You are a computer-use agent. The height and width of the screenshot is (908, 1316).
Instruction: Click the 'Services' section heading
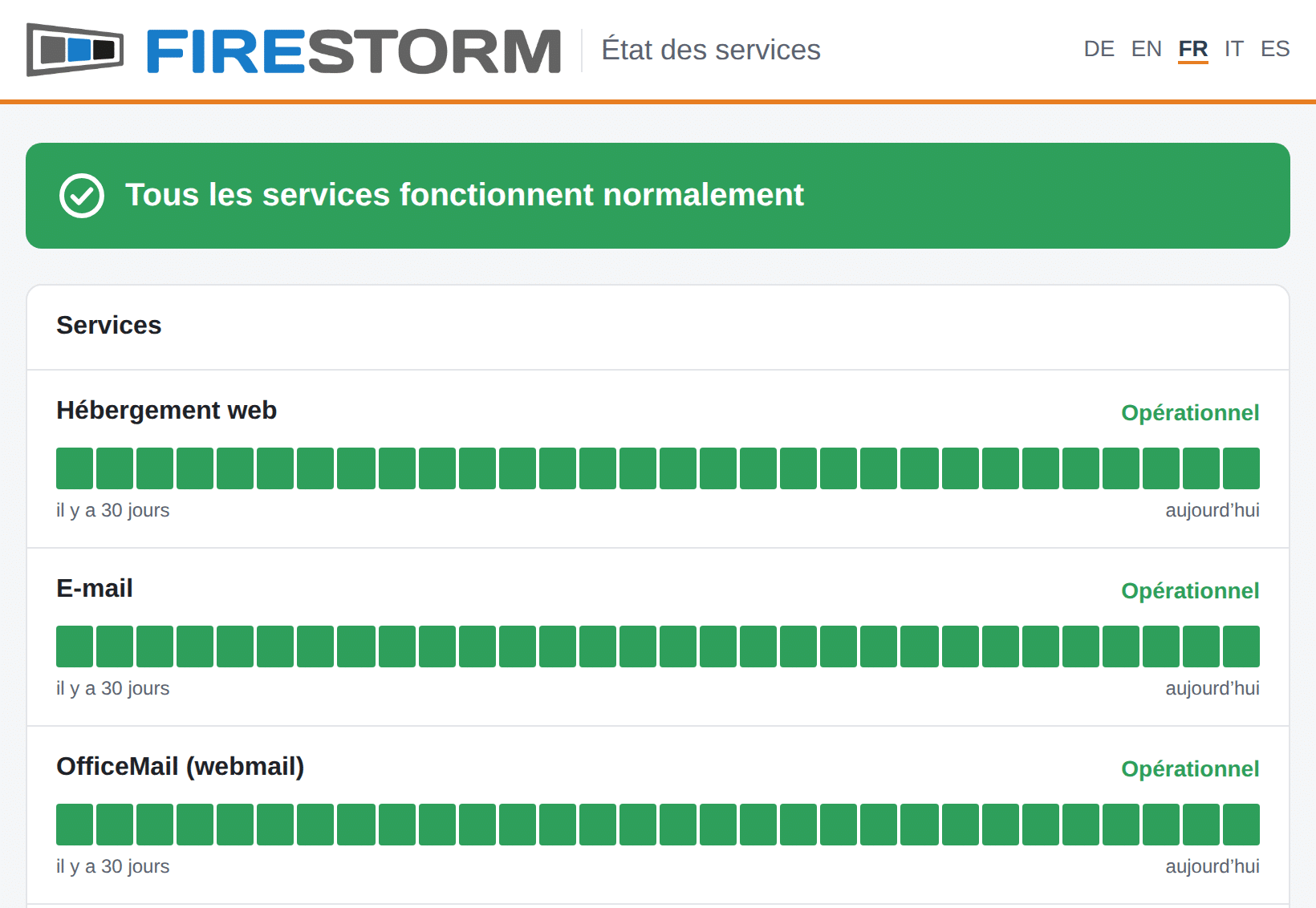click(109, 325)
